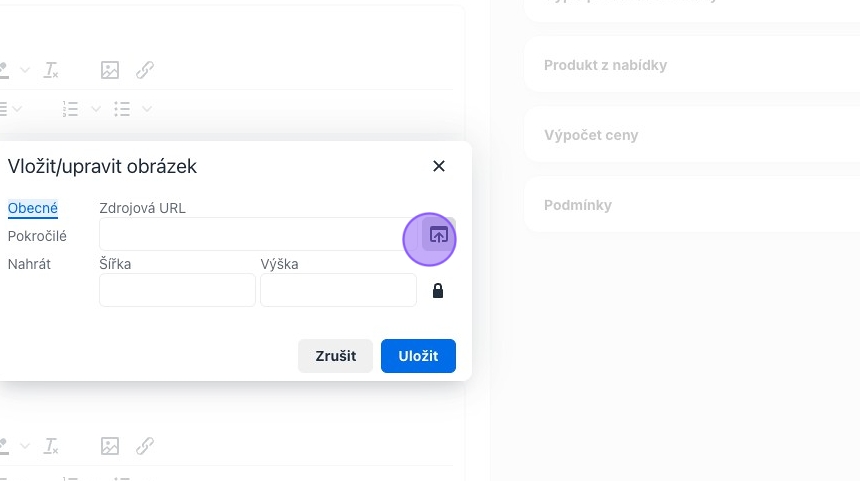Close the Vložit/upravit obrázek dialog
The width and height of the screenshot is (860, 481).
pos(439,166)
